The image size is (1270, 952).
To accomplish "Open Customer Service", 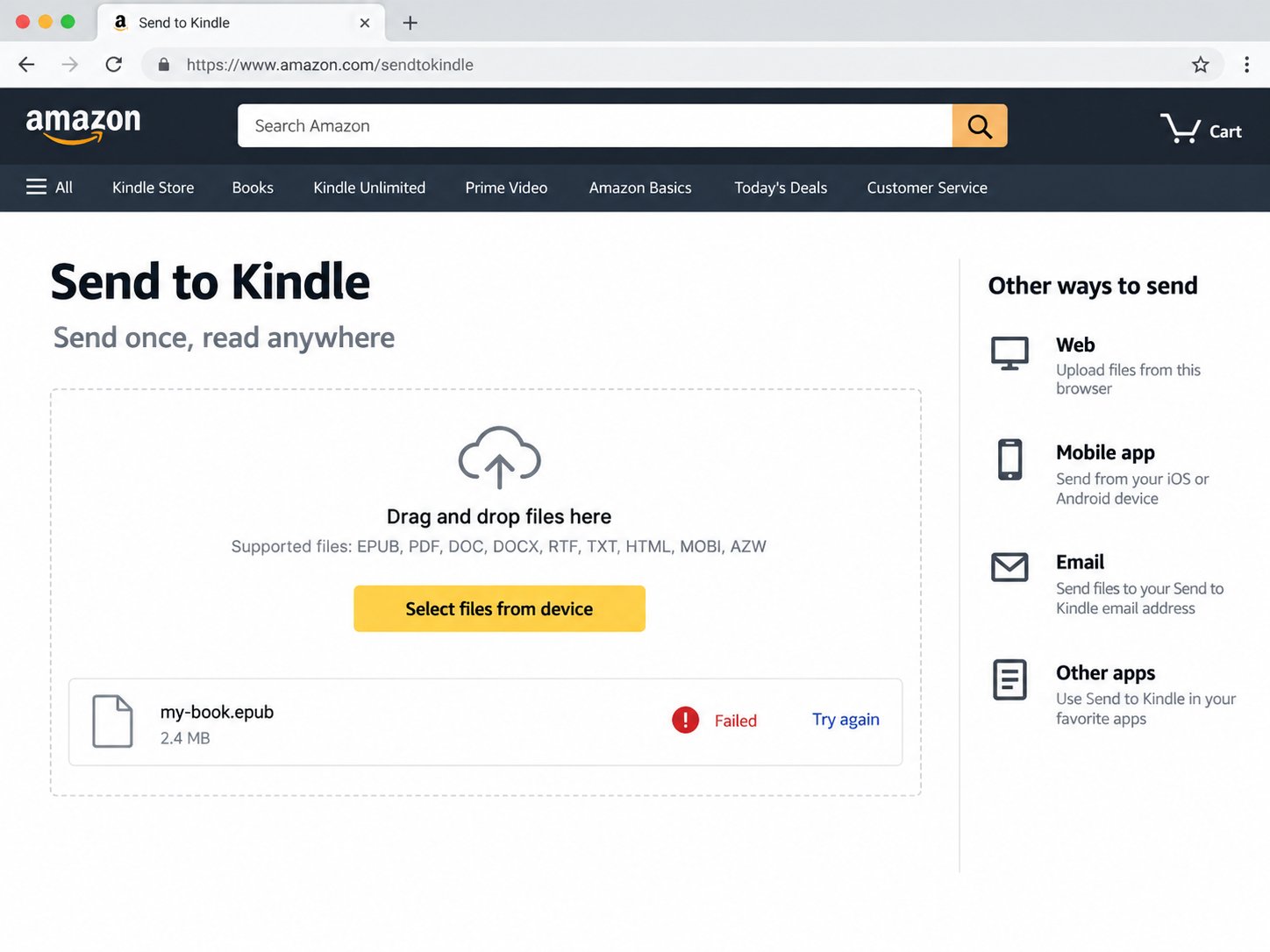I will pyautogui.click(x=927, y=188).
